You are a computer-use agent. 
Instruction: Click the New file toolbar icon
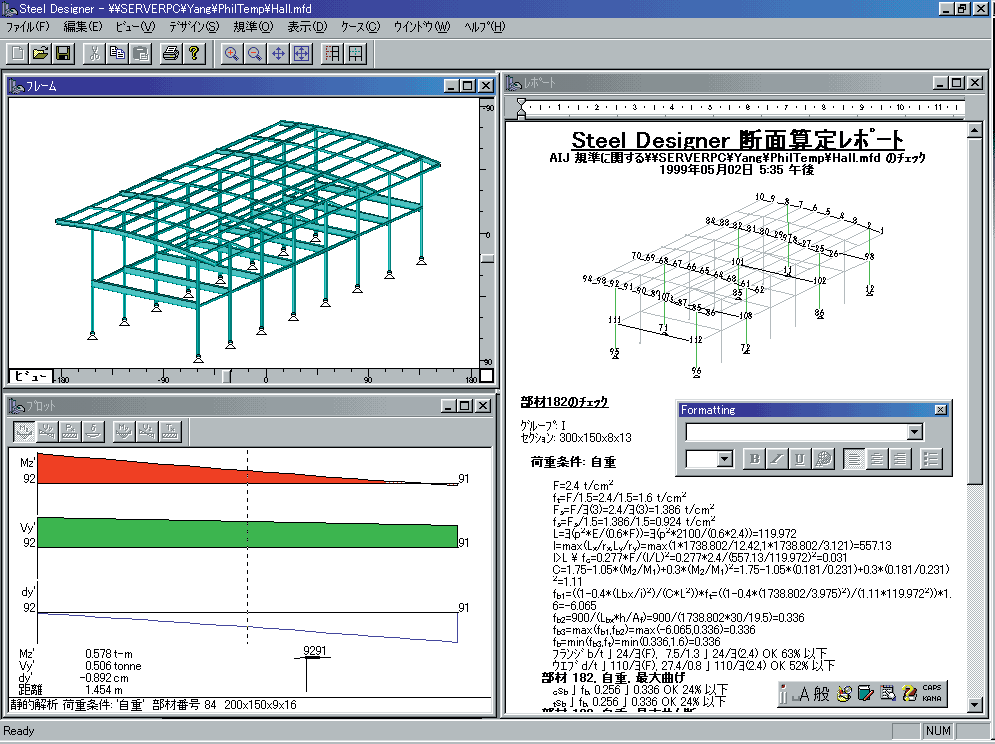tap(18, 53)
